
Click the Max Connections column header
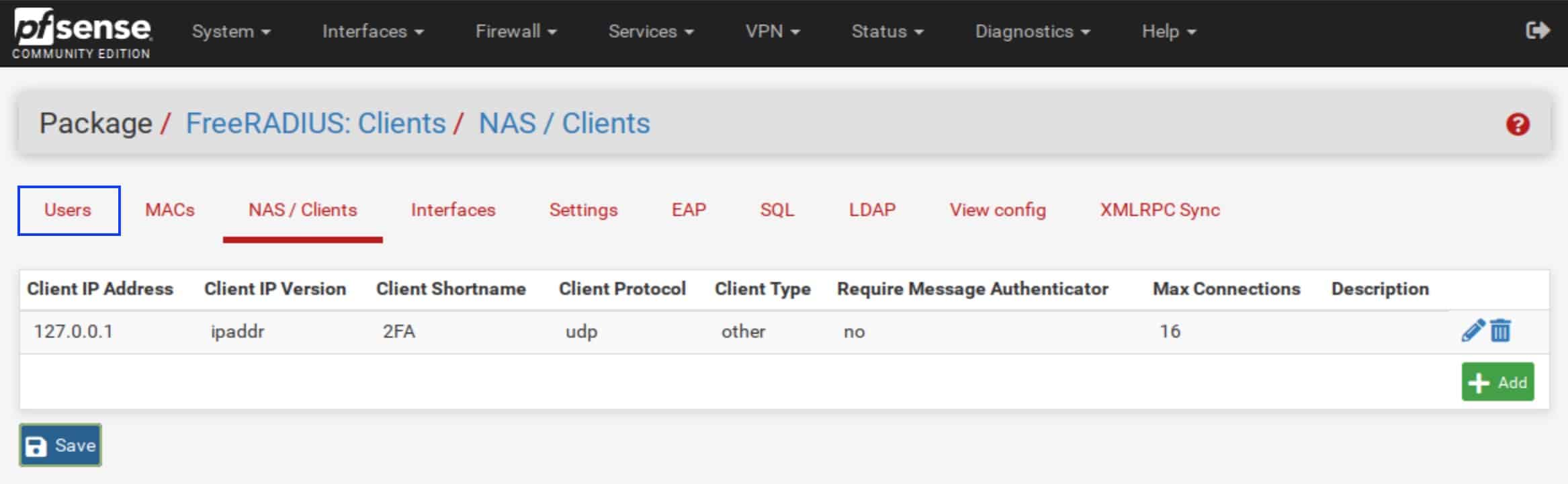click(1226, 289)
